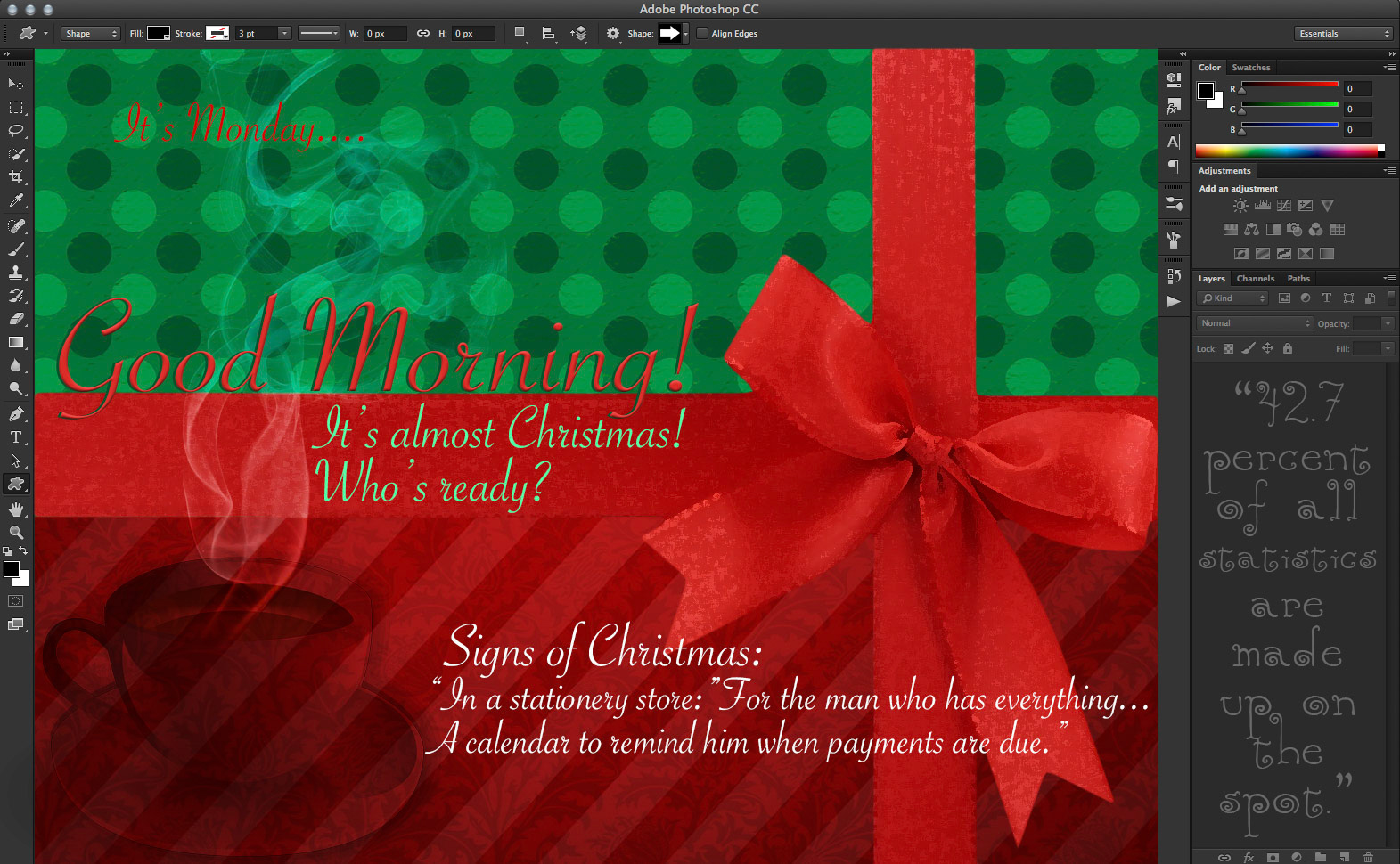Add a Curves adjustment
This screenshot has width=1400, height=864.
1284,206
